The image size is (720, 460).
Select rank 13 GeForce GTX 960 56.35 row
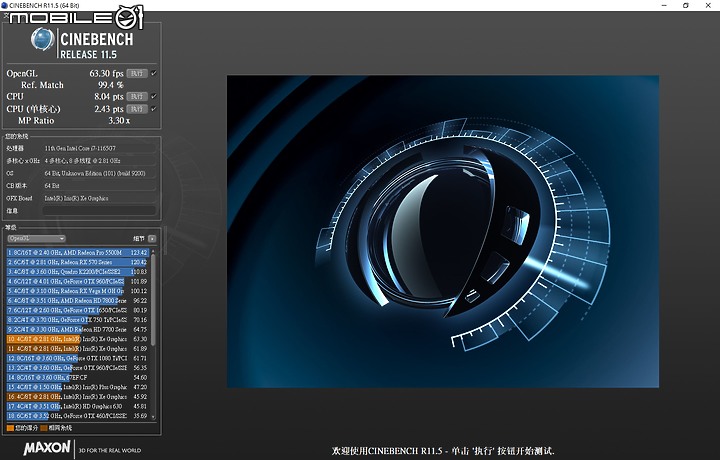coord(78,368)
